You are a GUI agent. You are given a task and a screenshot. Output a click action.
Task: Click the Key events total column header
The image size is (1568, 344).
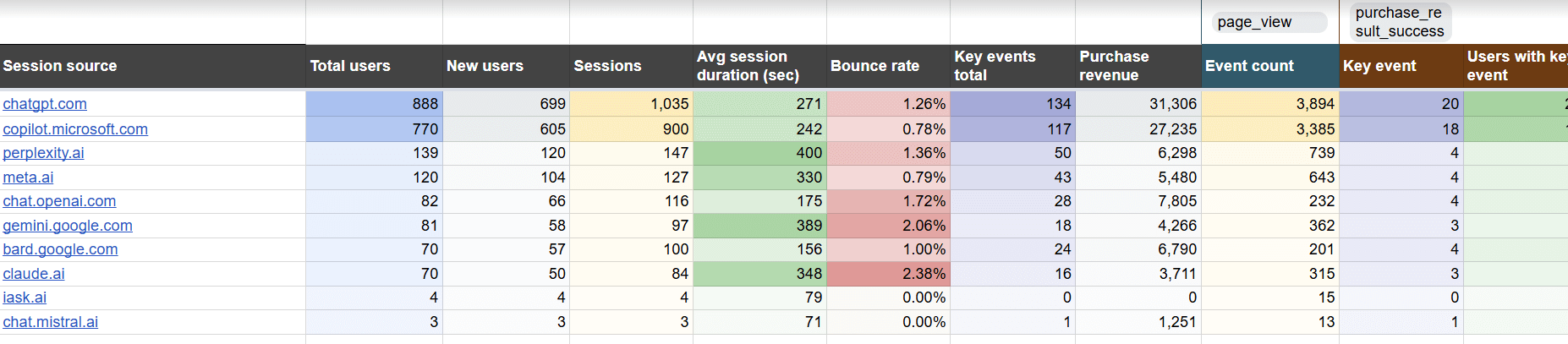pos(1013,66)
